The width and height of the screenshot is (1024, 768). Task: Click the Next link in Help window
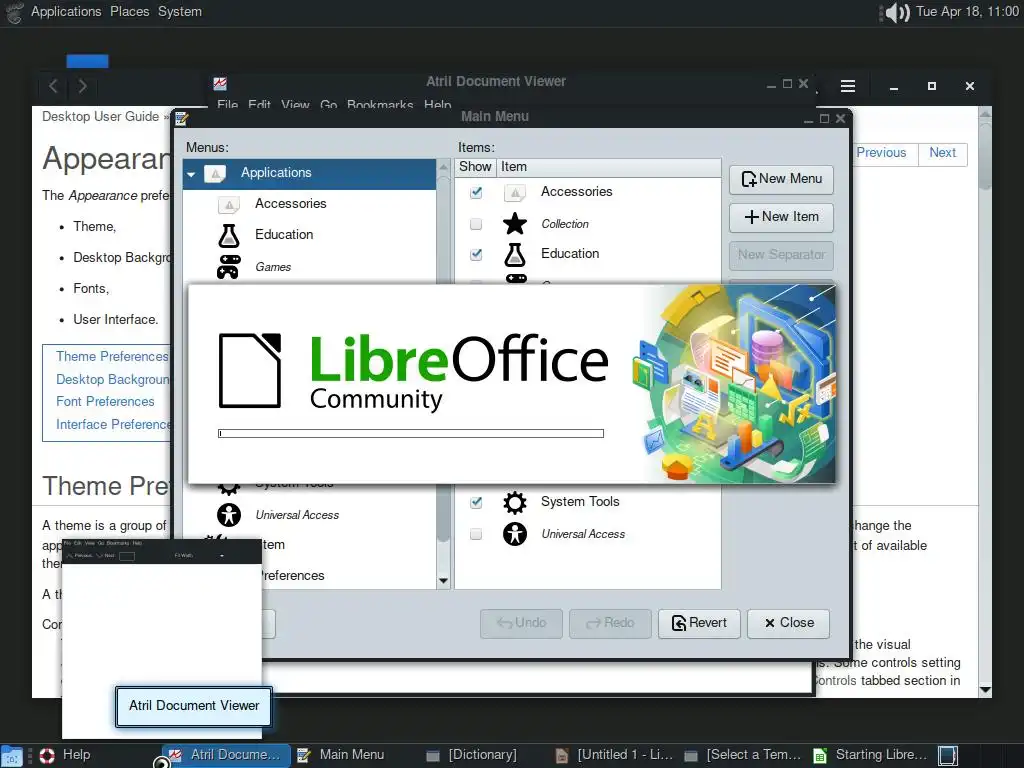click(x=942, y=153)
